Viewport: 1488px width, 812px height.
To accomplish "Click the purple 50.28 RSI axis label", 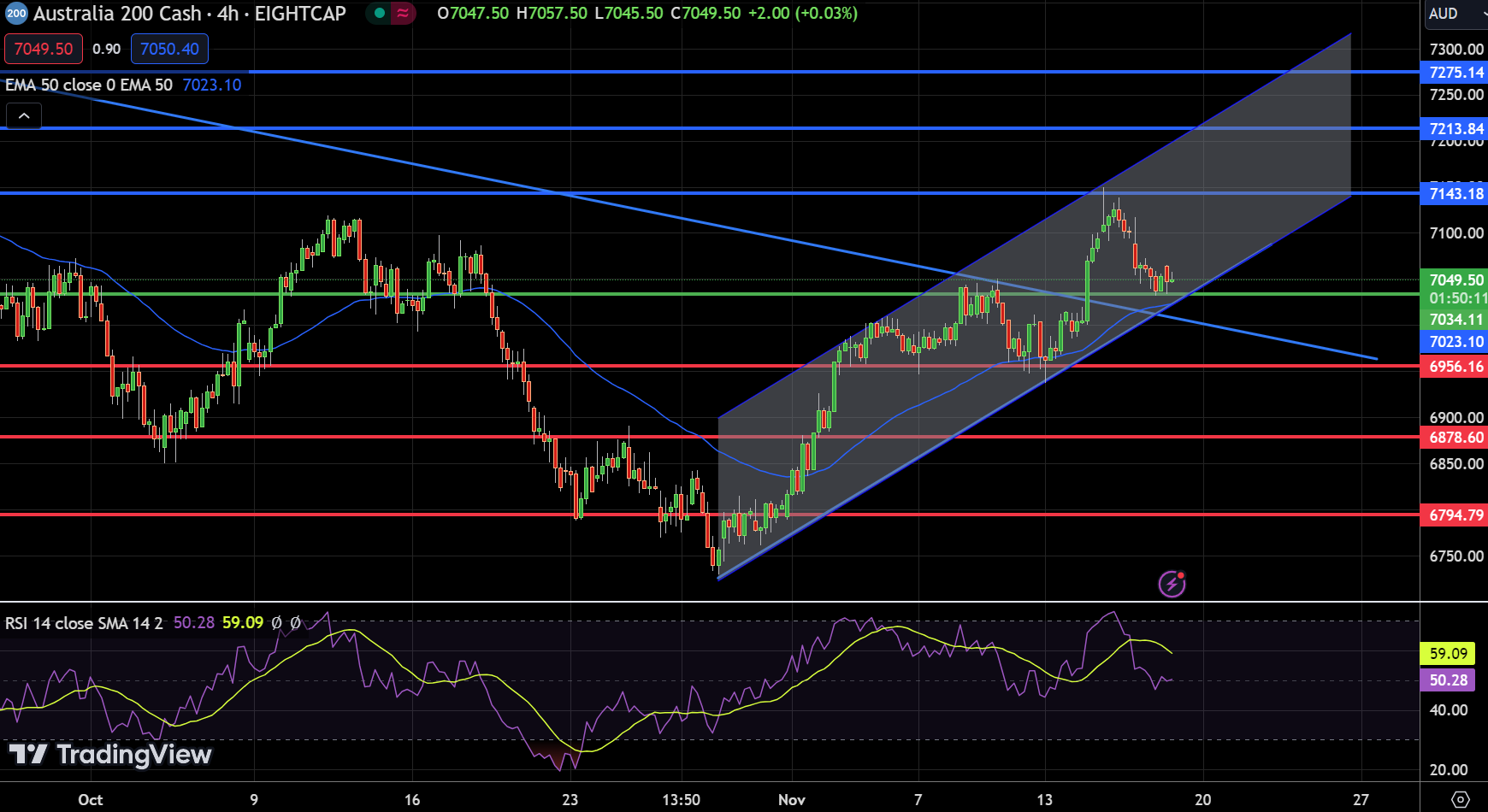I will pyautogui.click(x=1448, y=680).
